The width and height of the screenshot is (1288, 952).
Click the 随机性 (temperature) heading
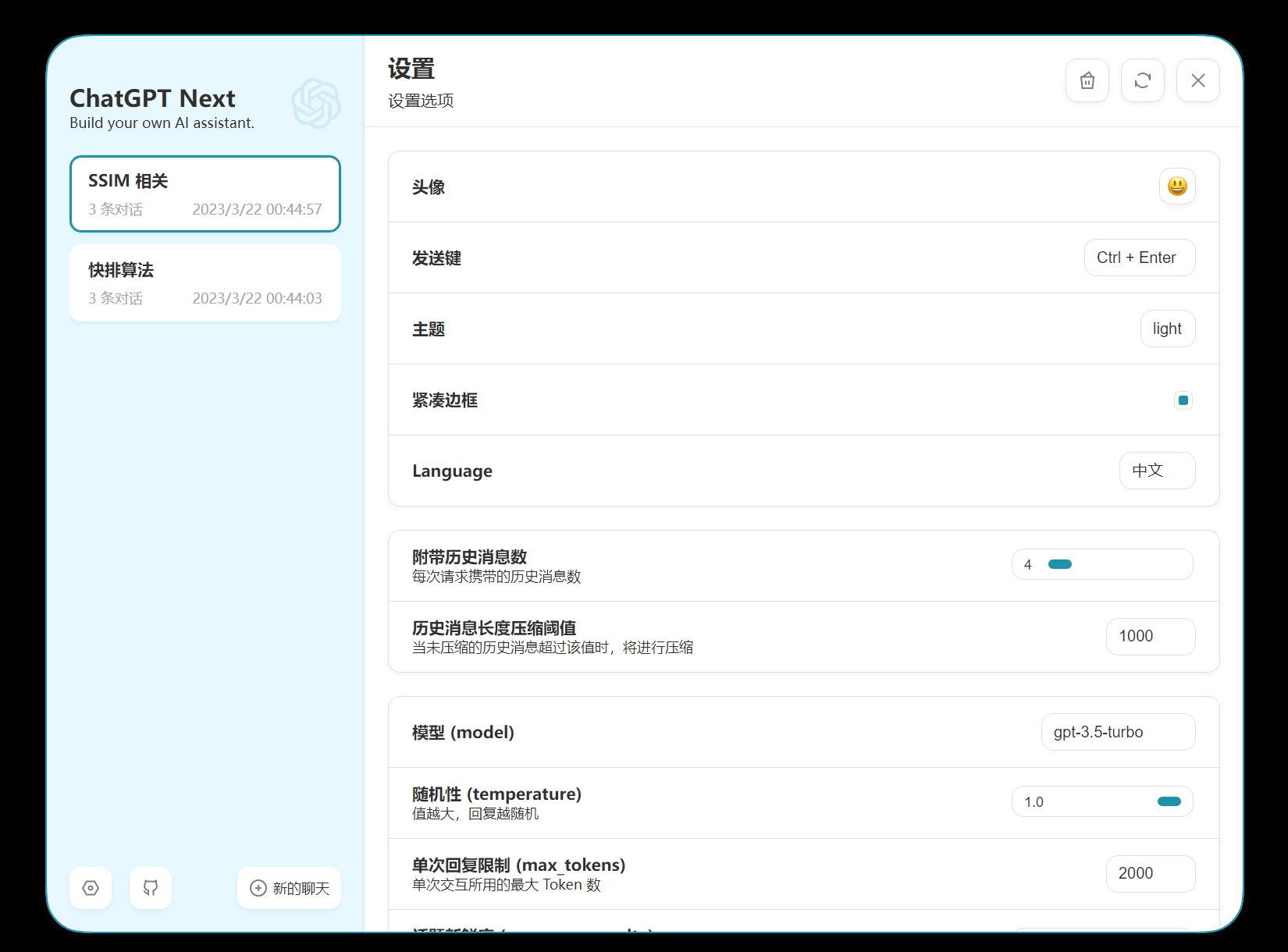tap(496, 794)
